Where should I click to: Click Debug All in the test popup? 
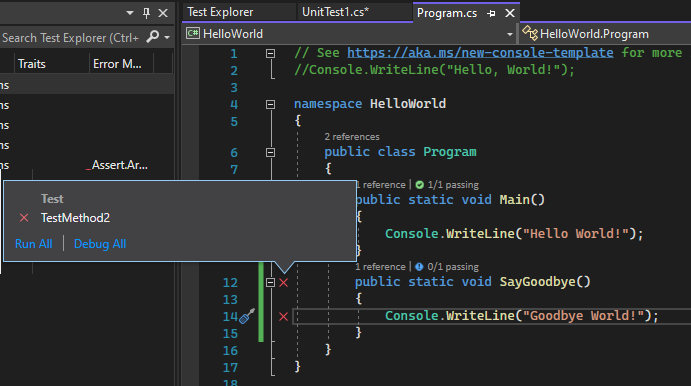[x=100, y=244]
